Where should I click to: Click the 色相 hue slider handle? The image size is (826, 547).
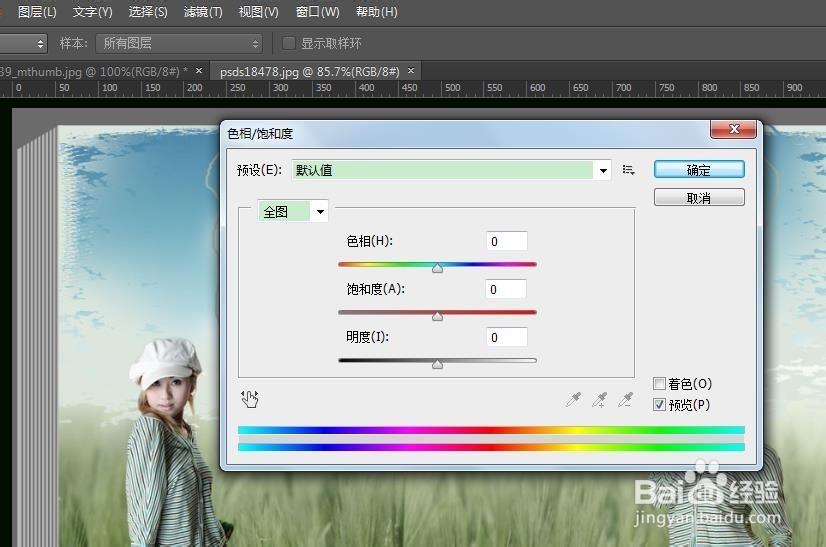(x=437, y=268)
